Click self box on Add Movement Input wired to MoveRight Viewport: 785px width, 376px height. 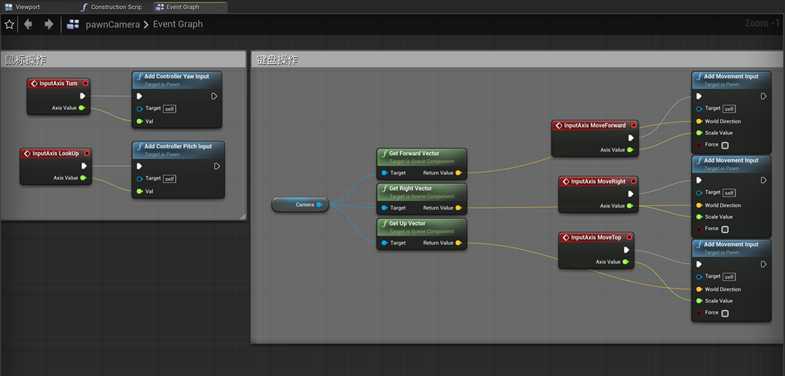[729, 193]
